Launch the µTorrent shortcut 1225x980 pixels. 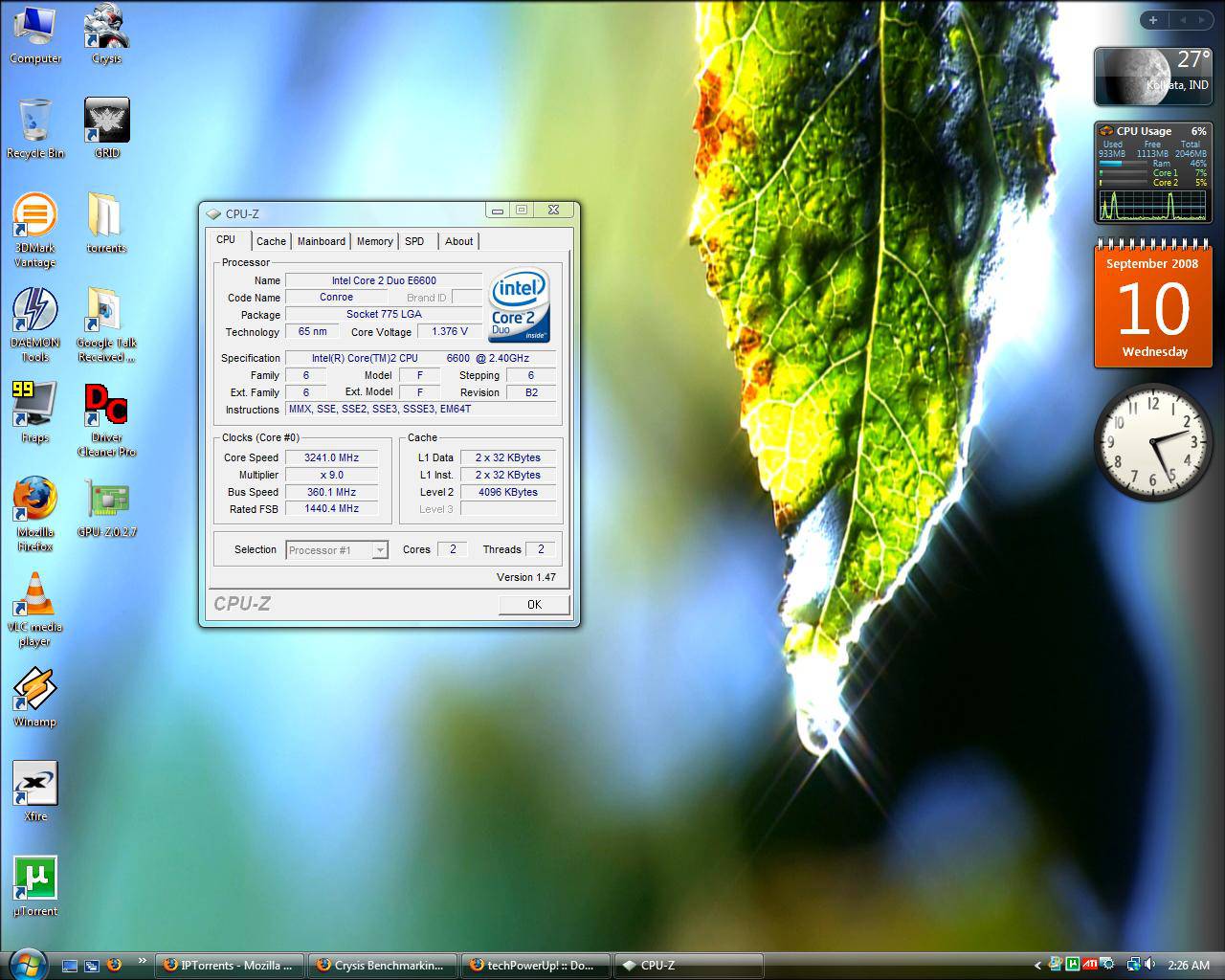point(35,886)
